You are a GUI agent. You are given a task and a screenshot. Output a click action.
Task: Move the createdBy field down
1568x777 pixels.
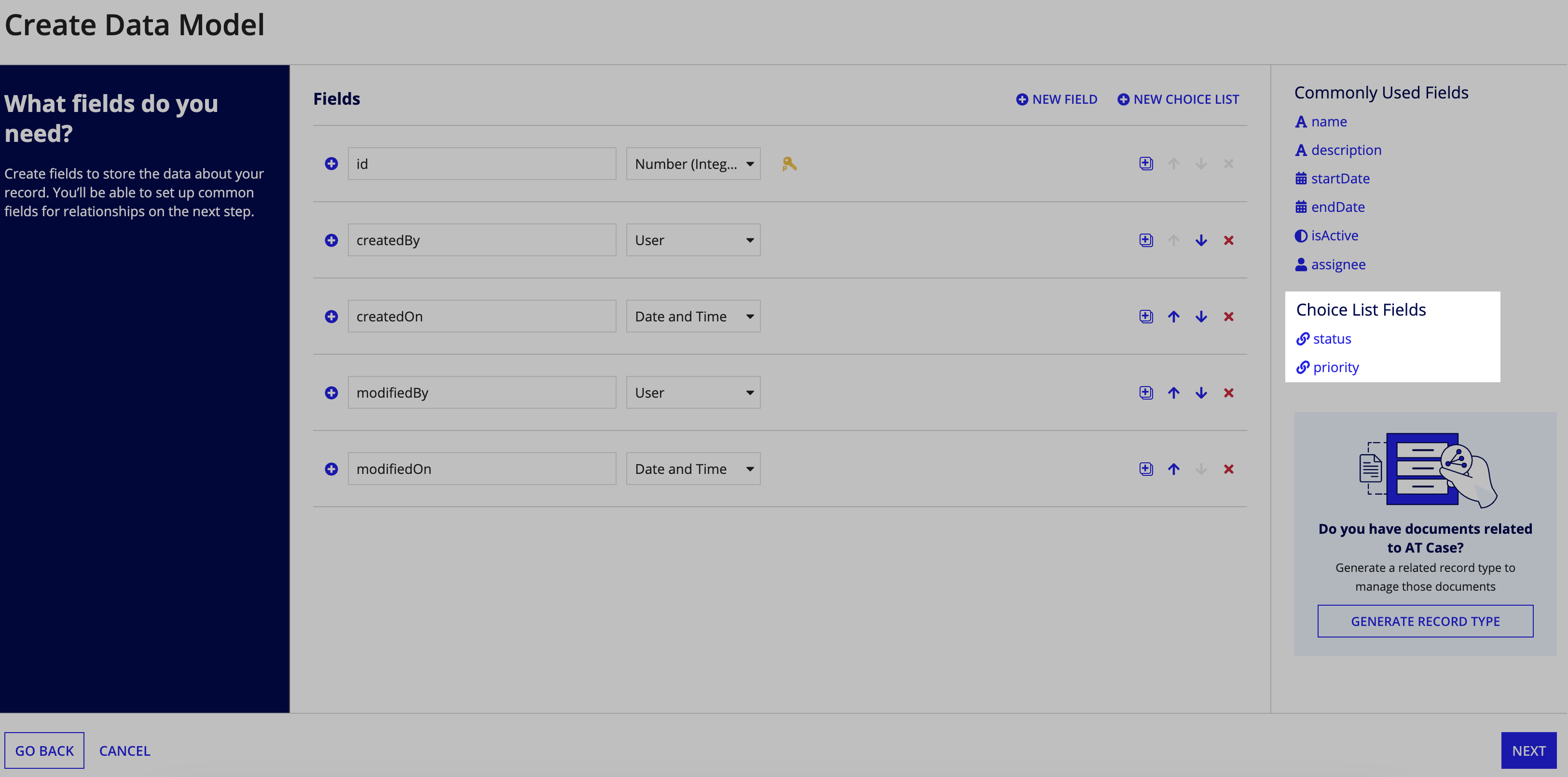(1201, 240)
